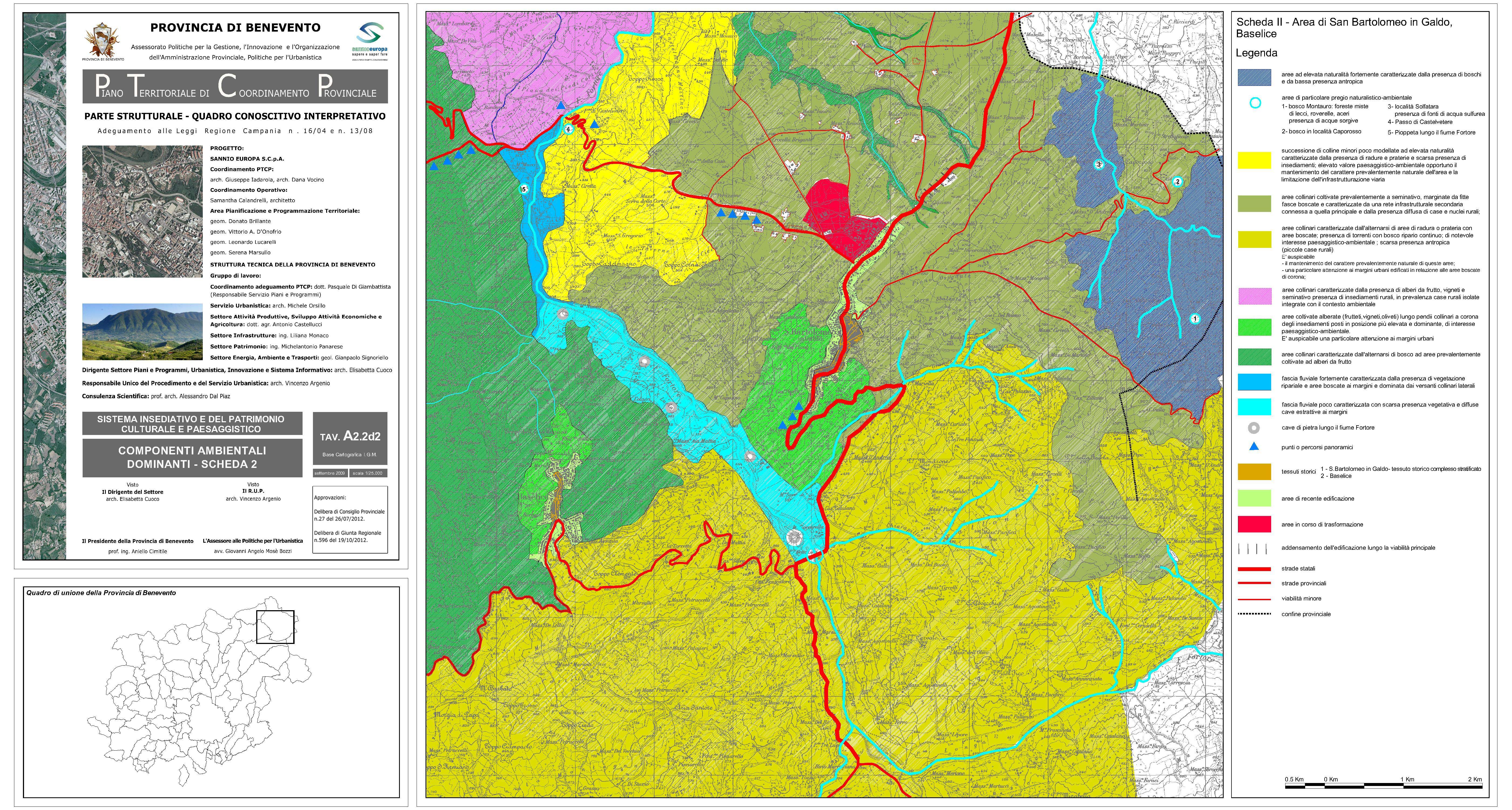Click 'Quadro di unione della Provincia di Benevento'
The height and width of the screenshot is (810, 1512).
tap(101, 593)
